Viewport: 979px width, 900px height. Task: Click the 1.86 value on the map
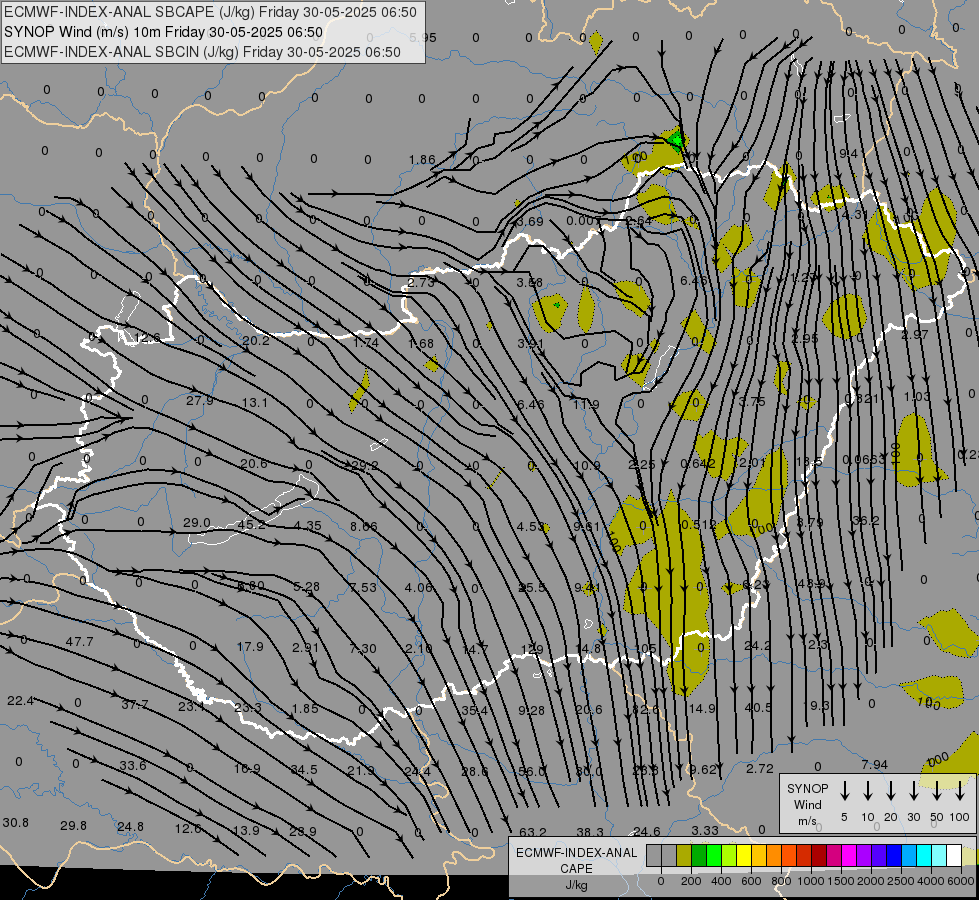point(422,159)
